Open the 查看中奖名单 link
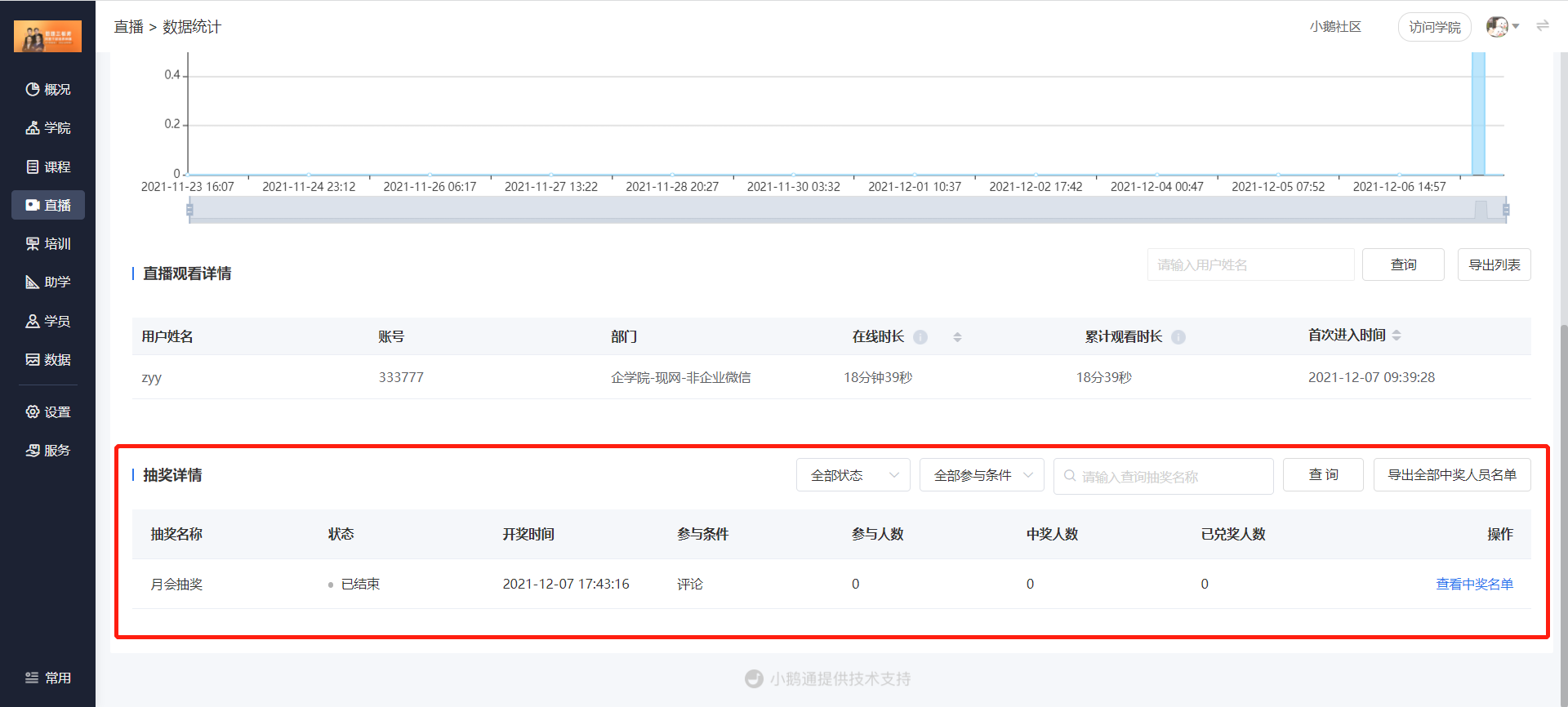The width and height of the screenshot is (1568, 707). coord(1474,584)
